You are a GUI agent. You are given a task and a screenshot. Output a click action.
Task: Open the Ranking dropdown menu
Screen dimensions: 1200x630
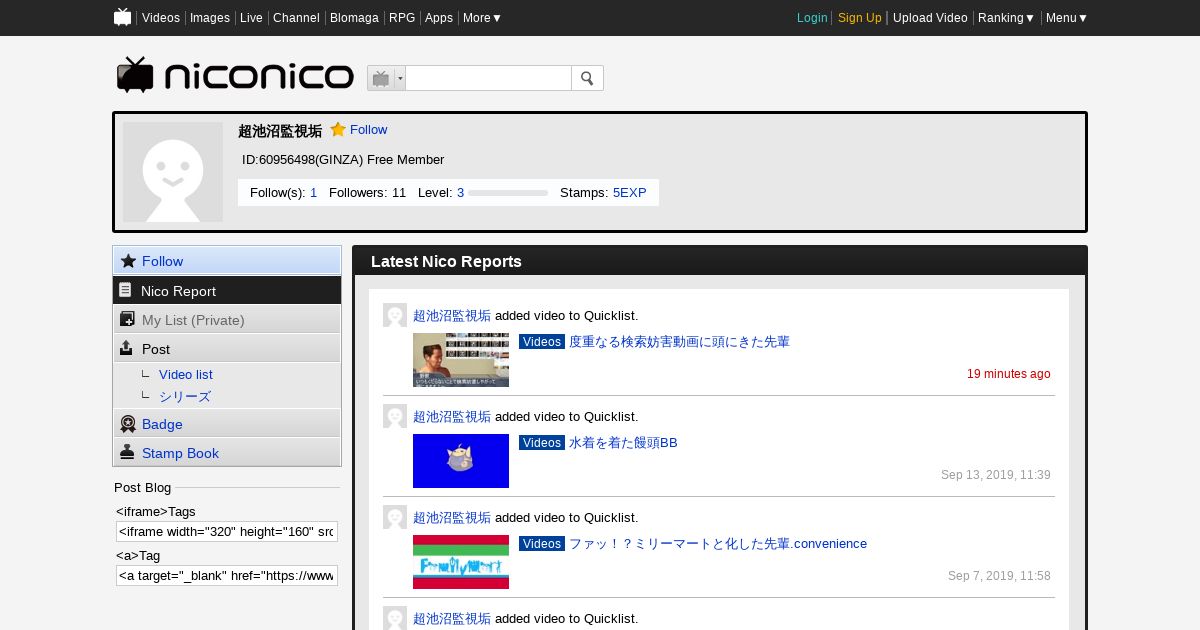point(1006,18)
